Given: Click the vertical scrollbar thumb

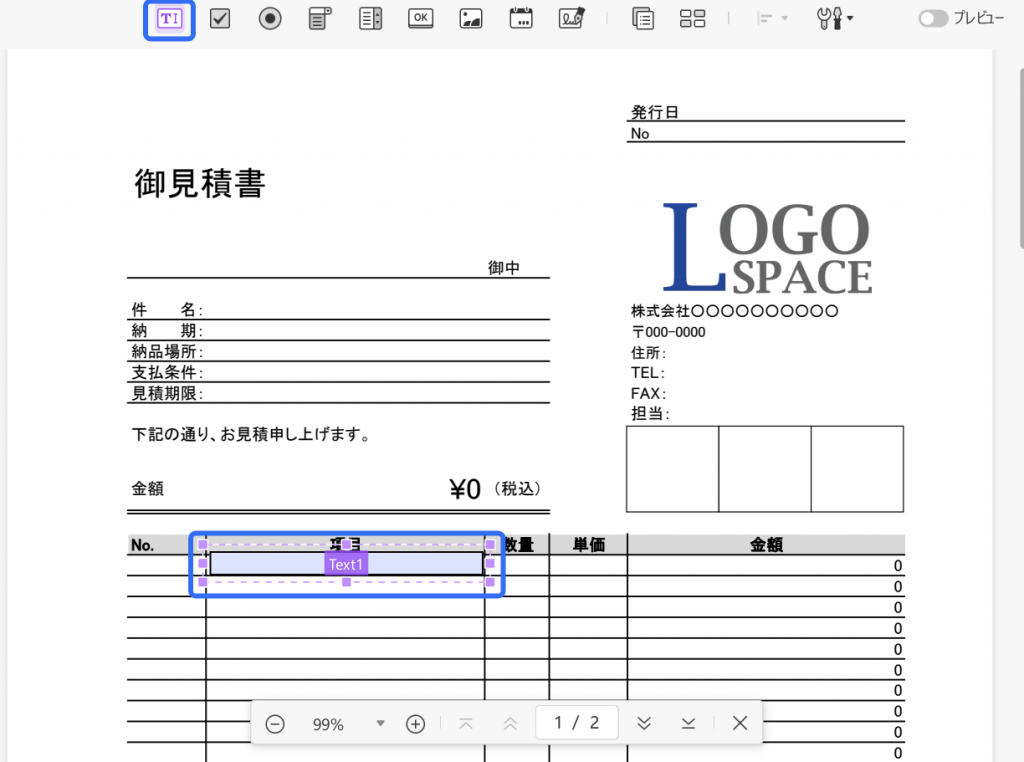Looking at the screenshot, I should click(x=1021, y=157).
